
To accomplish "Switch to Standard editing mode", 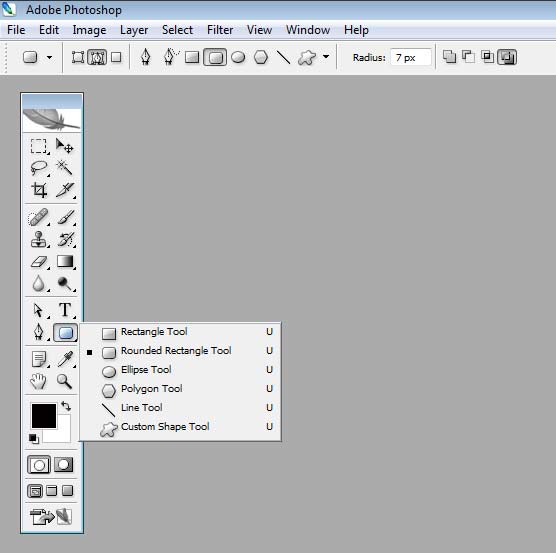I will 39,465.
